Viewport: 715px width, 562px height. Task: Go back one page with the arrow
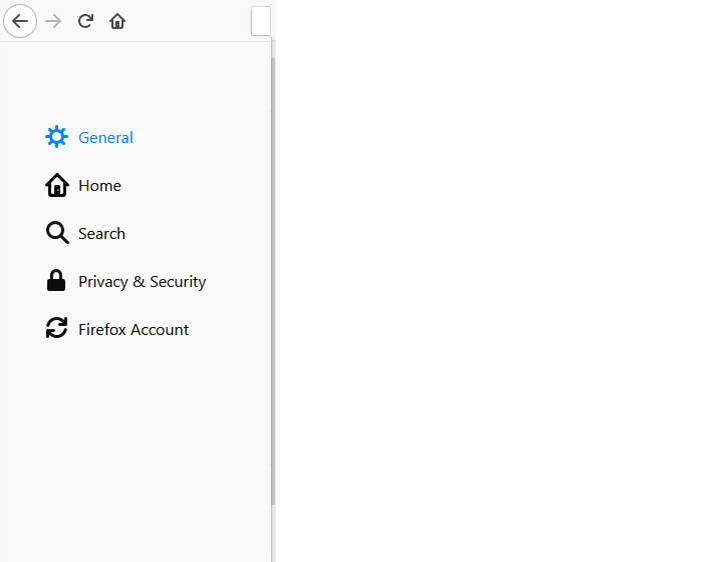[x=20, y=21]
